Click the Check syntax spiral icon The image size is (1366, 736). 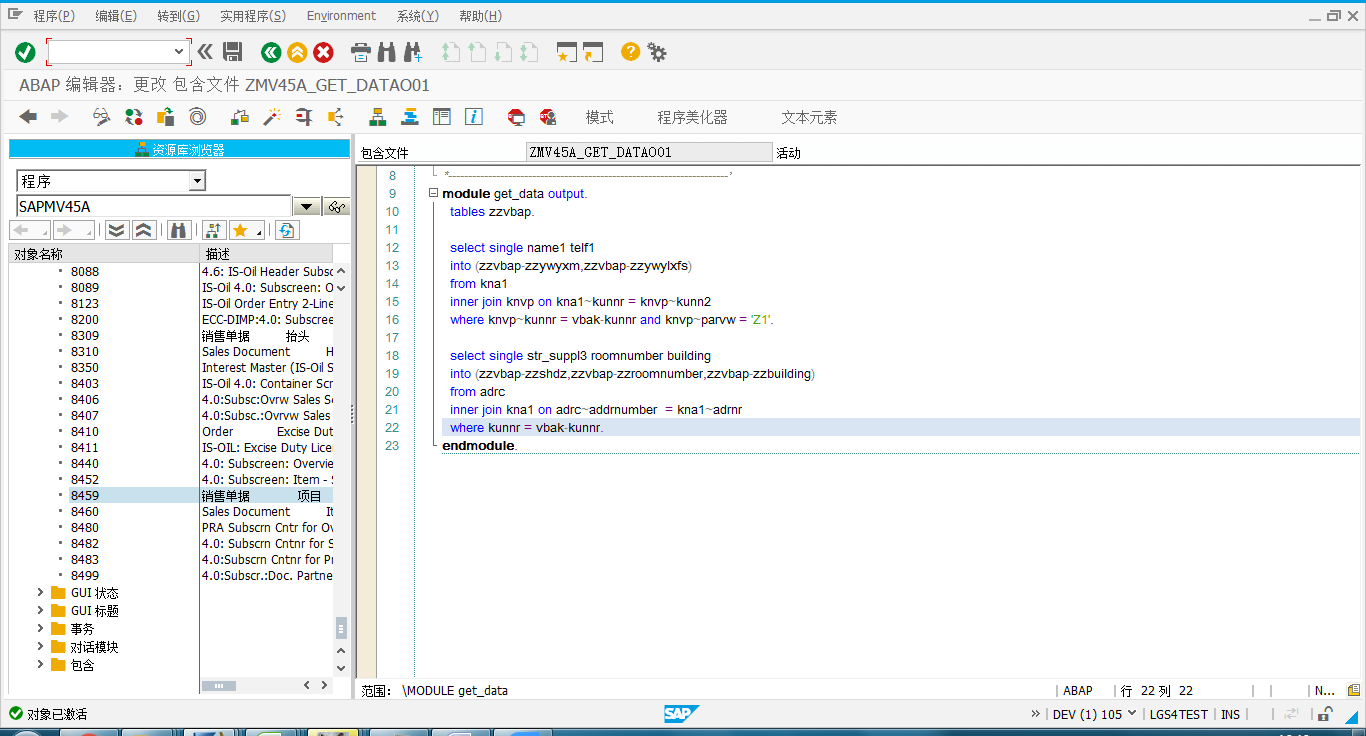(198, 117)
